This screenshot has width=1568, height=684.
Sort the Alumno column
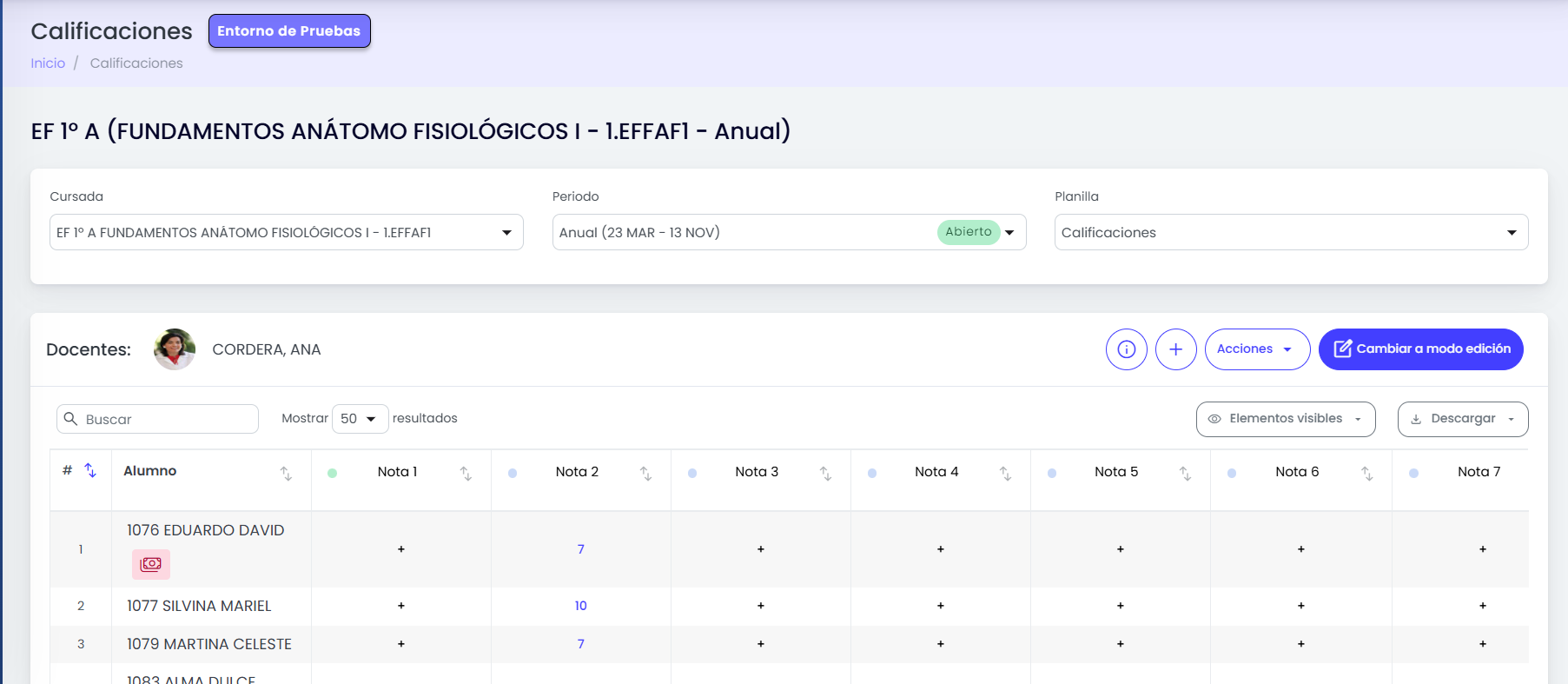286,473
